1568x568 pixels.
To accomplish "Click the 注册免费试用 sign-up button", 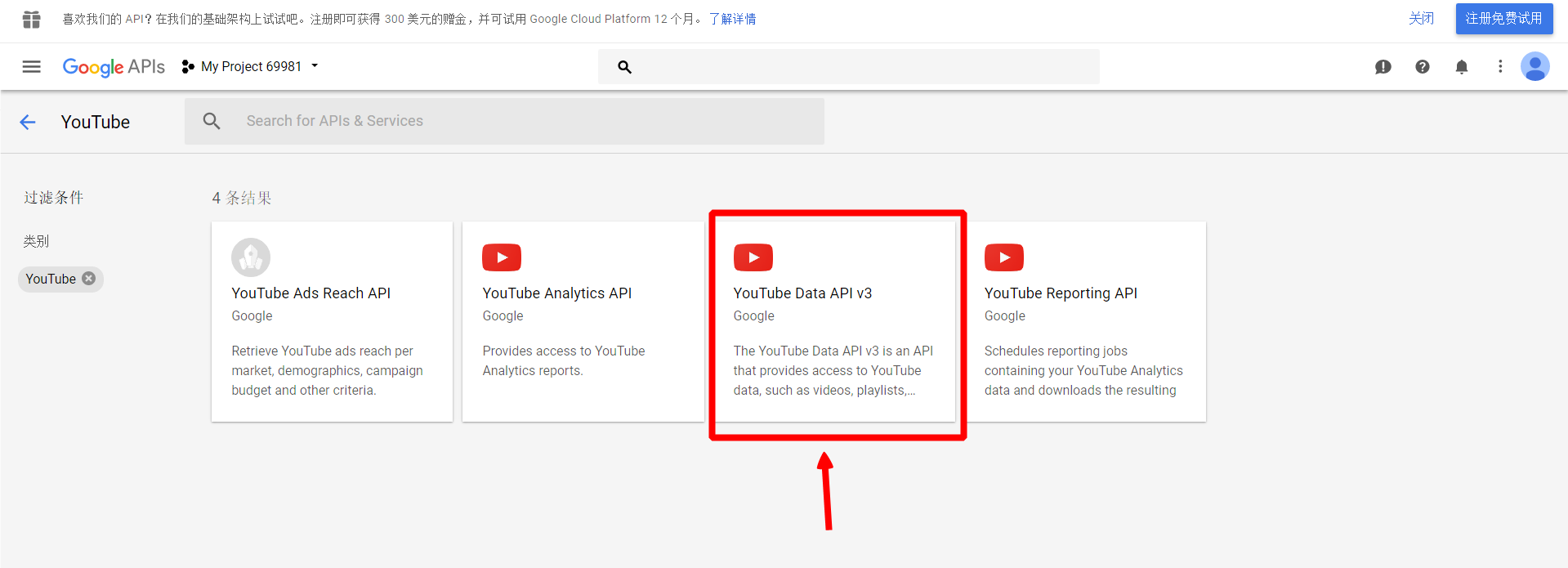I will 1503,18.
